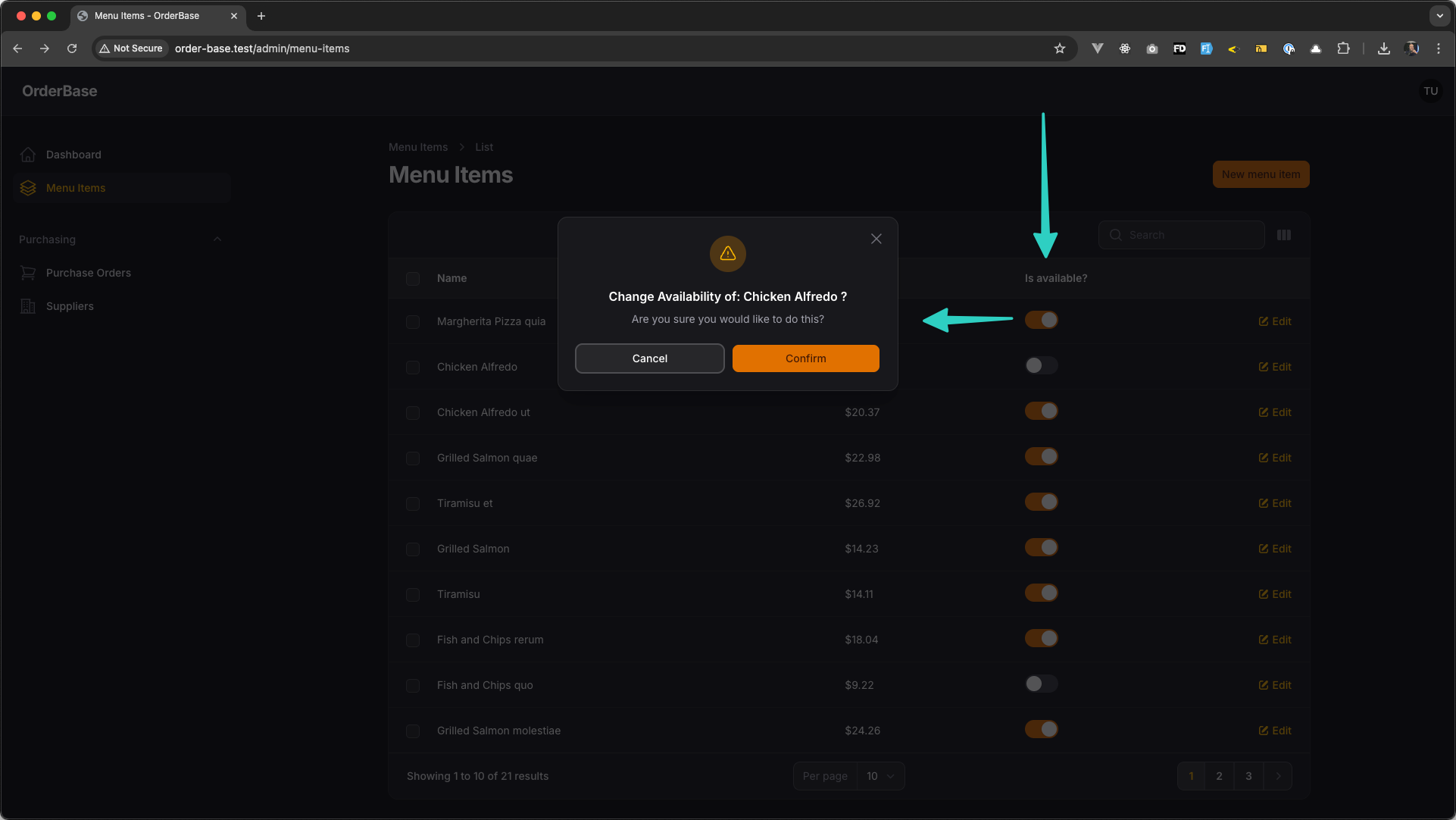Click the browser downloads icon in toolbar
This screenshot has width=1456, height=820.
pyautogui.click(x=1383, y=48)
